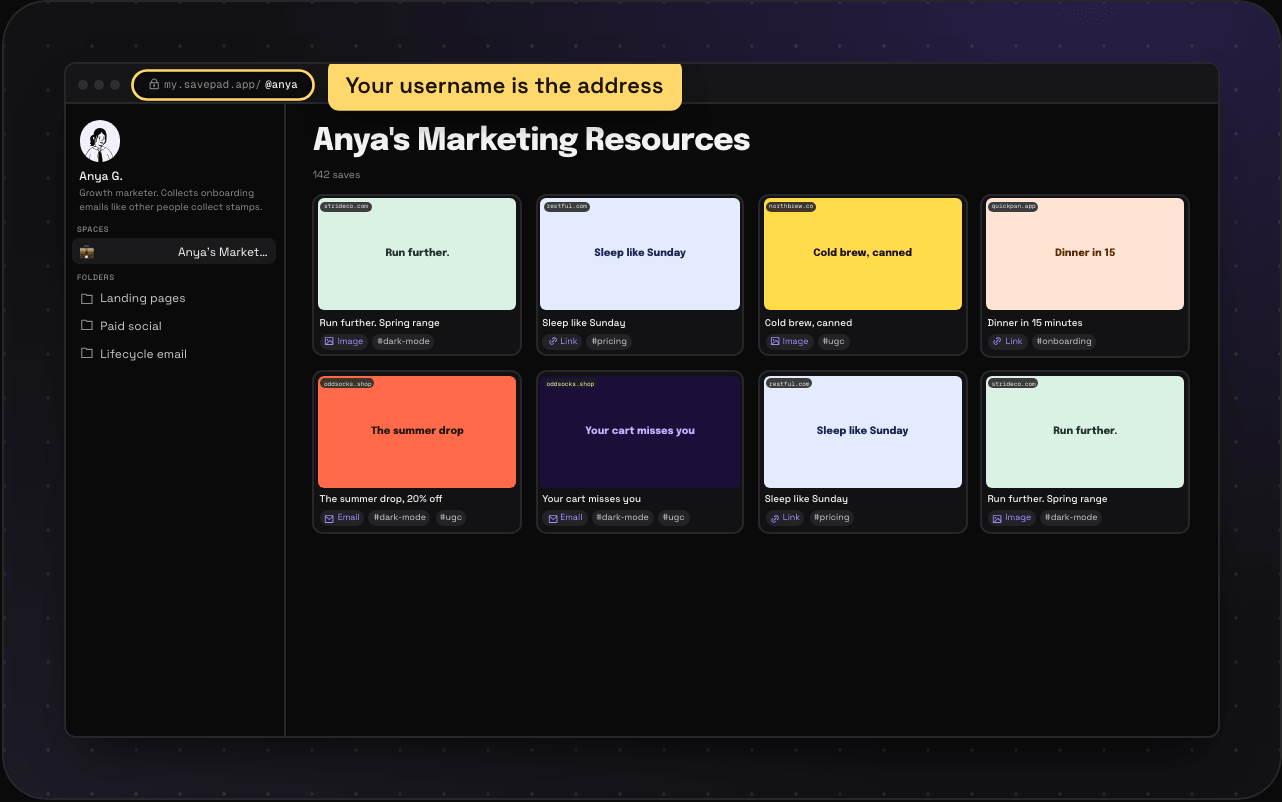Click the briefcase icon in Spaces

pos(87,252)
